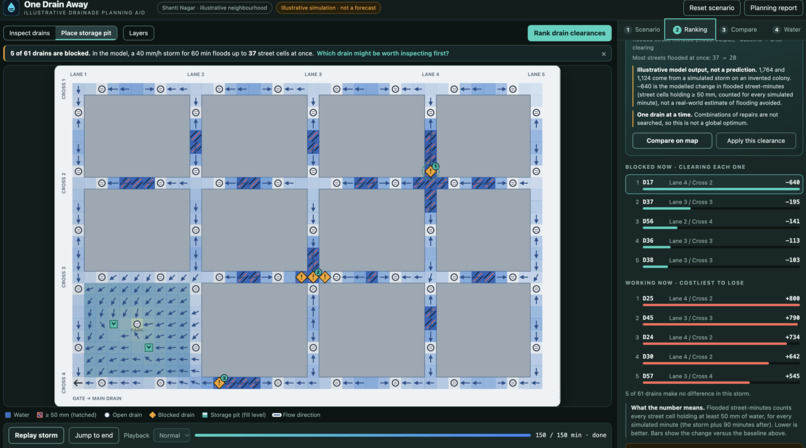
Task: Select the upper storage pit in flooded block
Action: 114,324
